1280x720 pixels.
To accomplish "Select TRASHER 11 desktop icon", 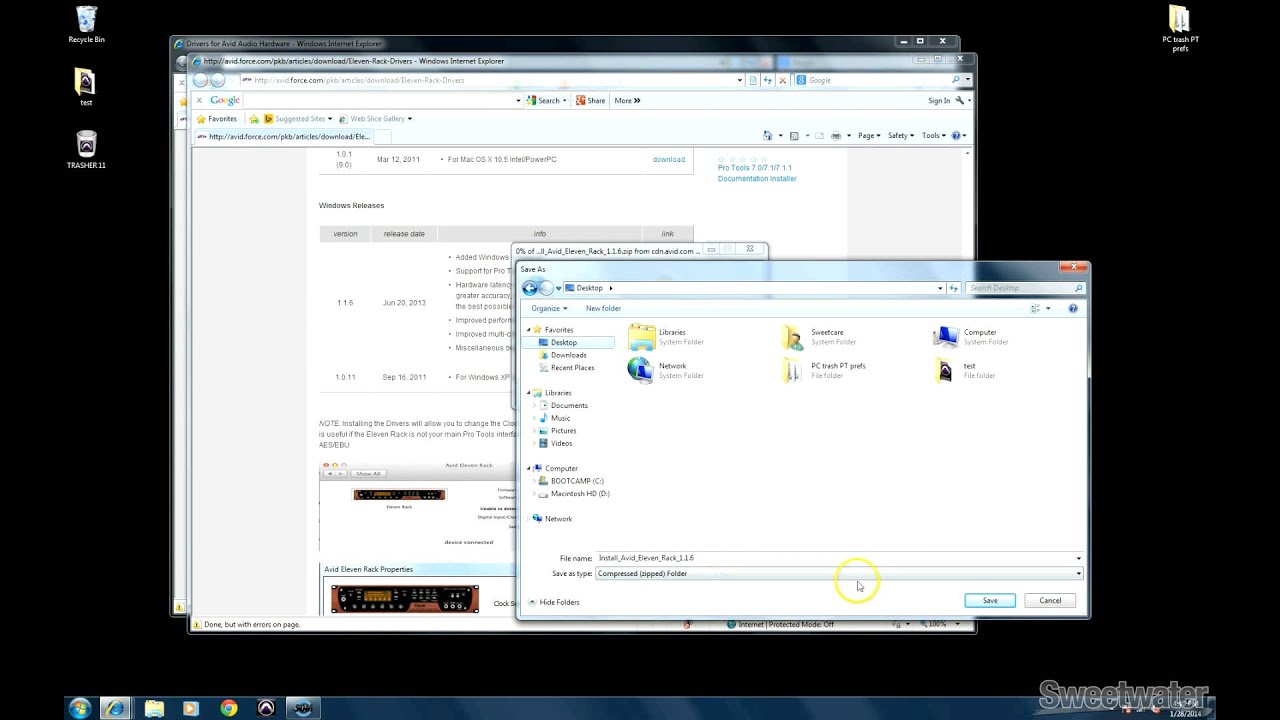I will [86, 150].
